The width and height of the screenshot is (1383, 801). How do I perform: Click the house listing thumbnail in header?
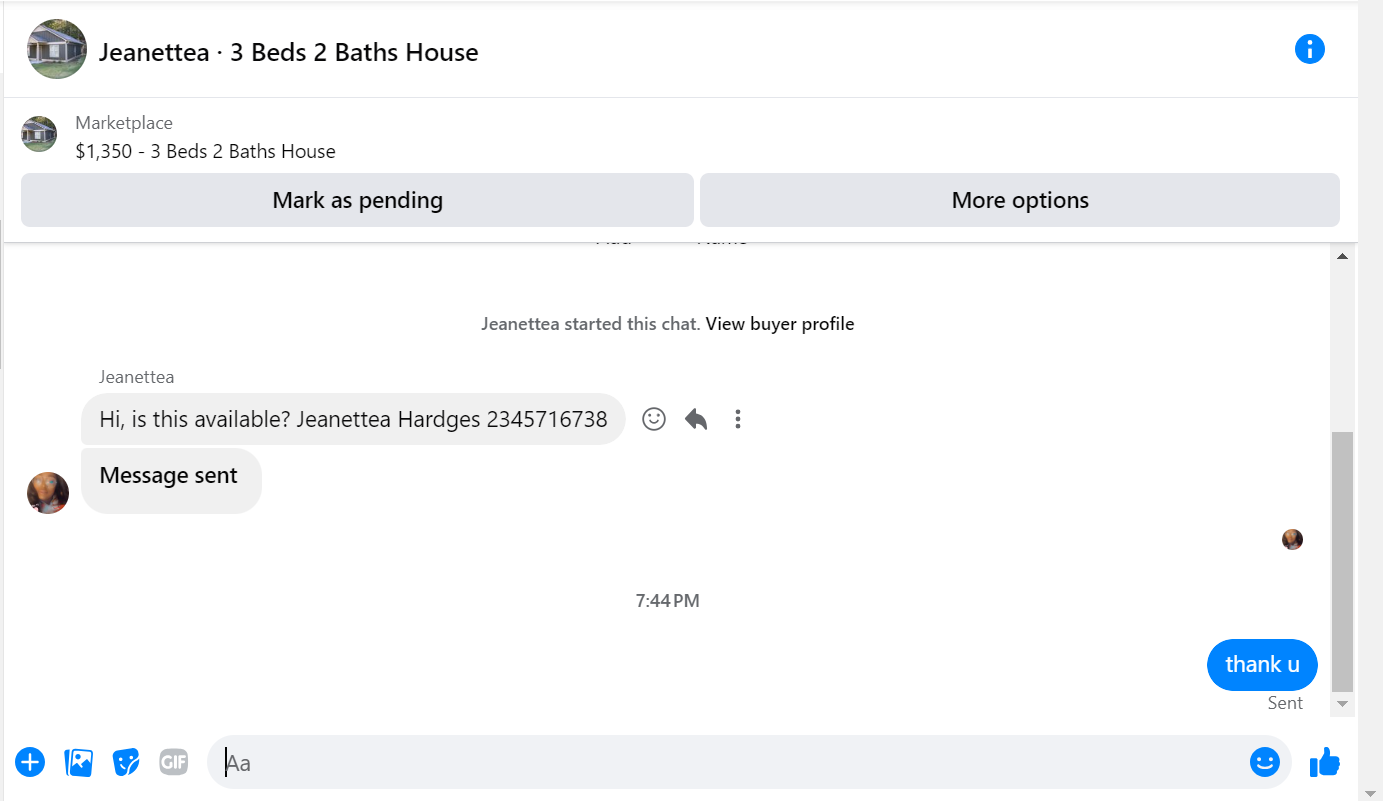click(57, 49)
